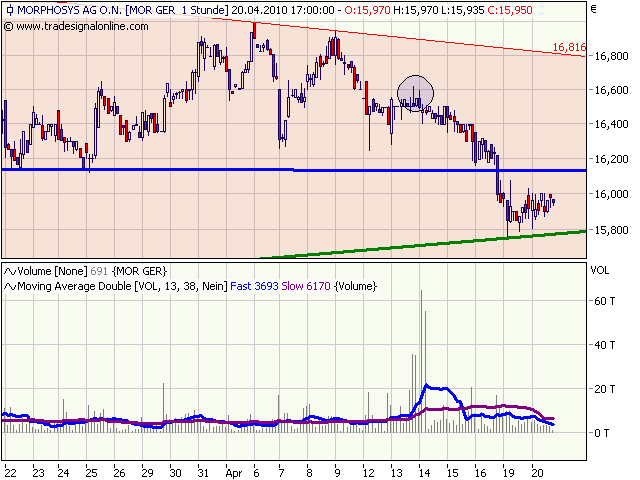The height and width of the screenshot is (480, 640).
Task: Open www.tradesignalonline.com copyright link
Action: pos(76,27)
